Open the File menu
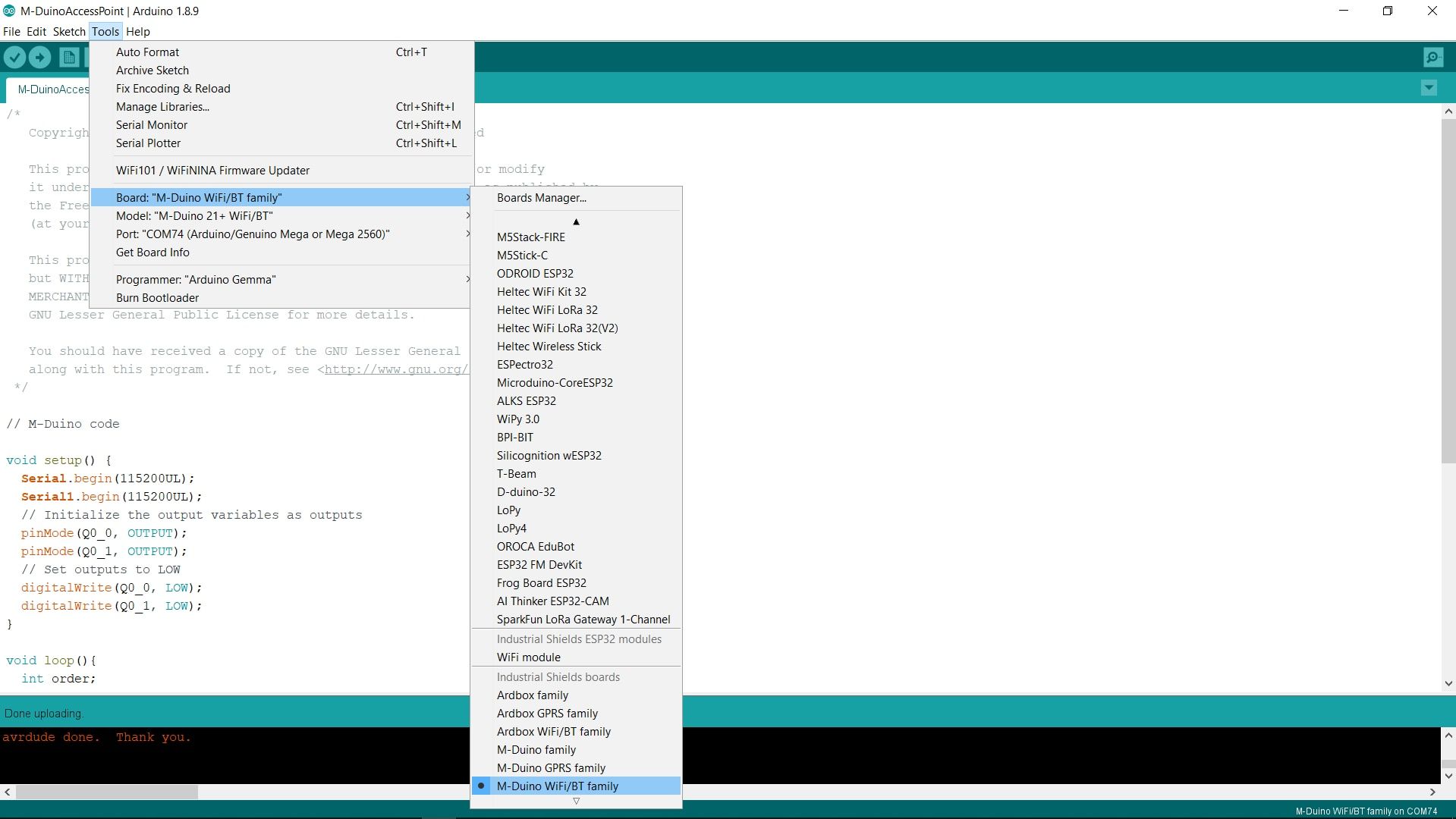The image size is (1456, 819). coord(11,32)
